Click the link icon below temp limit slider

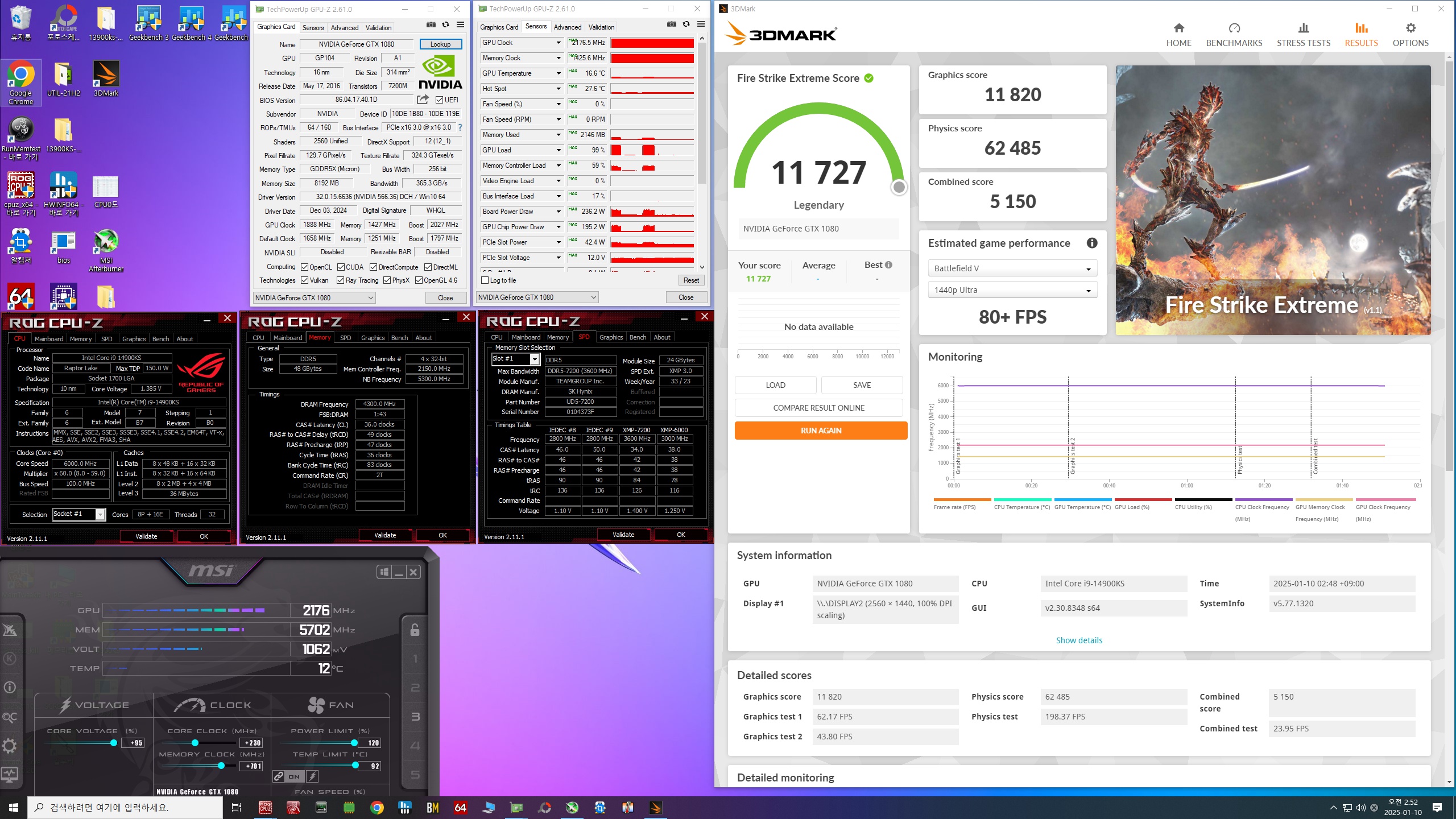pyautogui.click(x=279, y=776)
